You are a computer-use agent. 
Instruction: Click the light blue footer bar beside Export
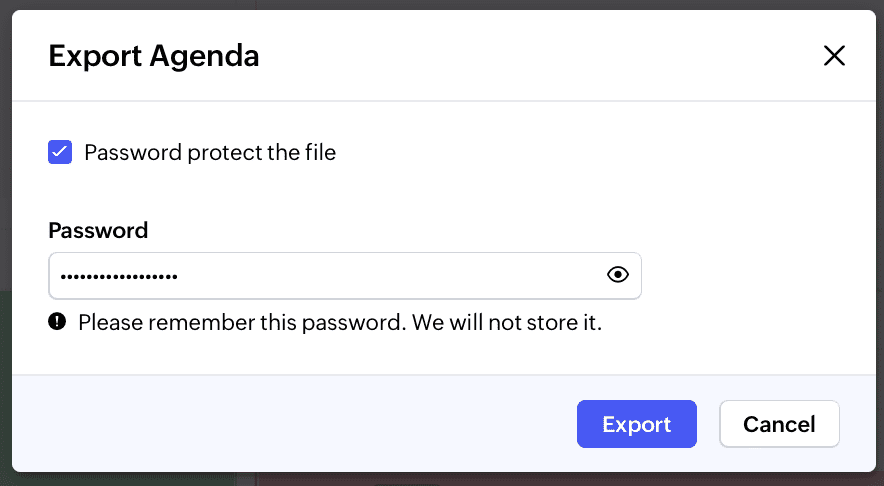click(x=300, y=424)
